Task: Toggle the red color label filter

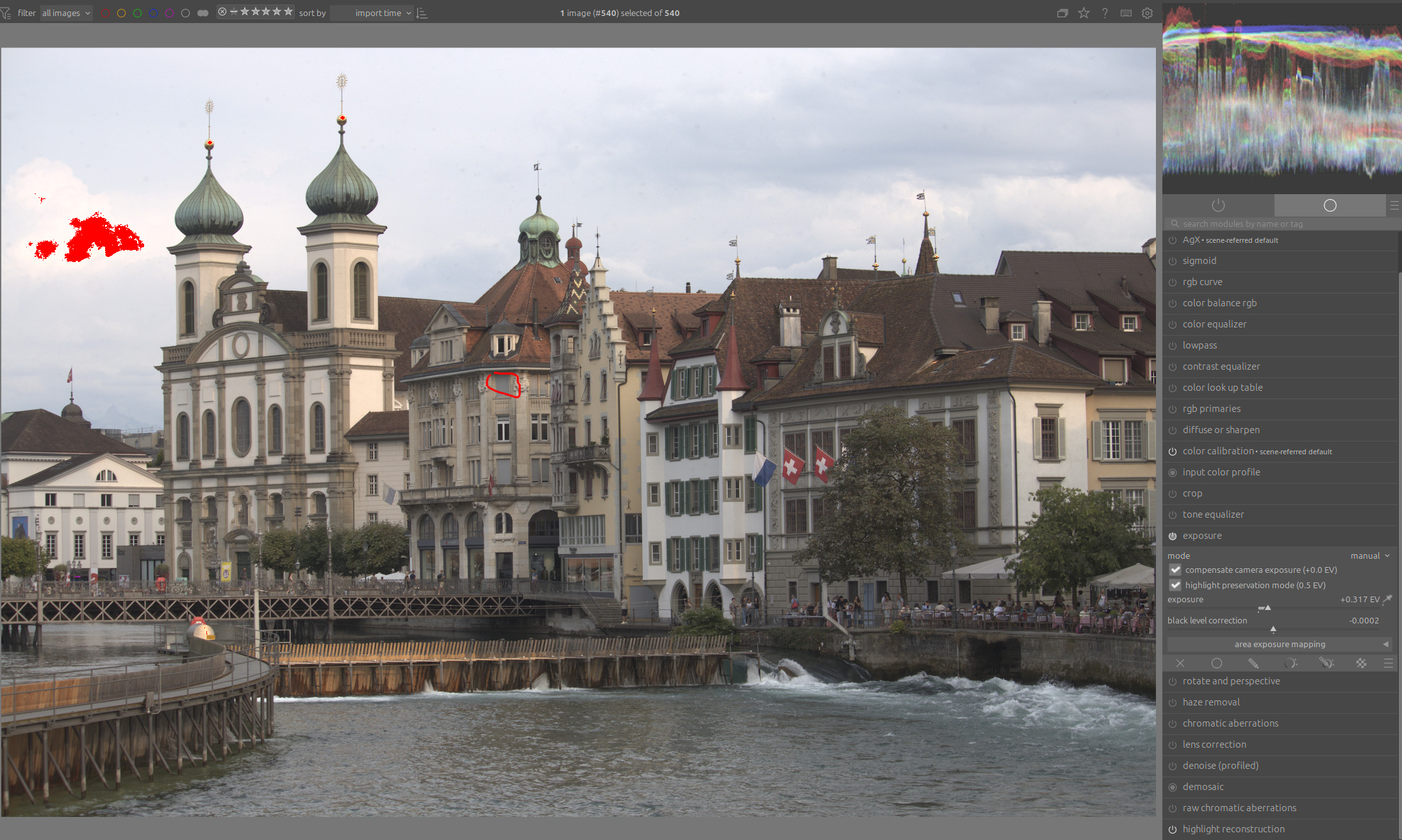Action: click(105, 13)
